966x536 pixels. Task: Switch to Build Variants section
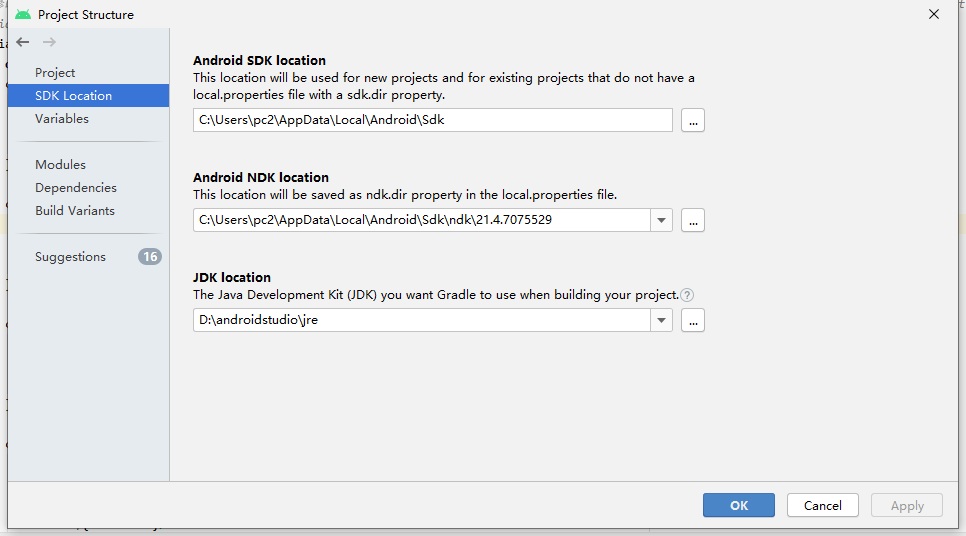pos(75,211)
